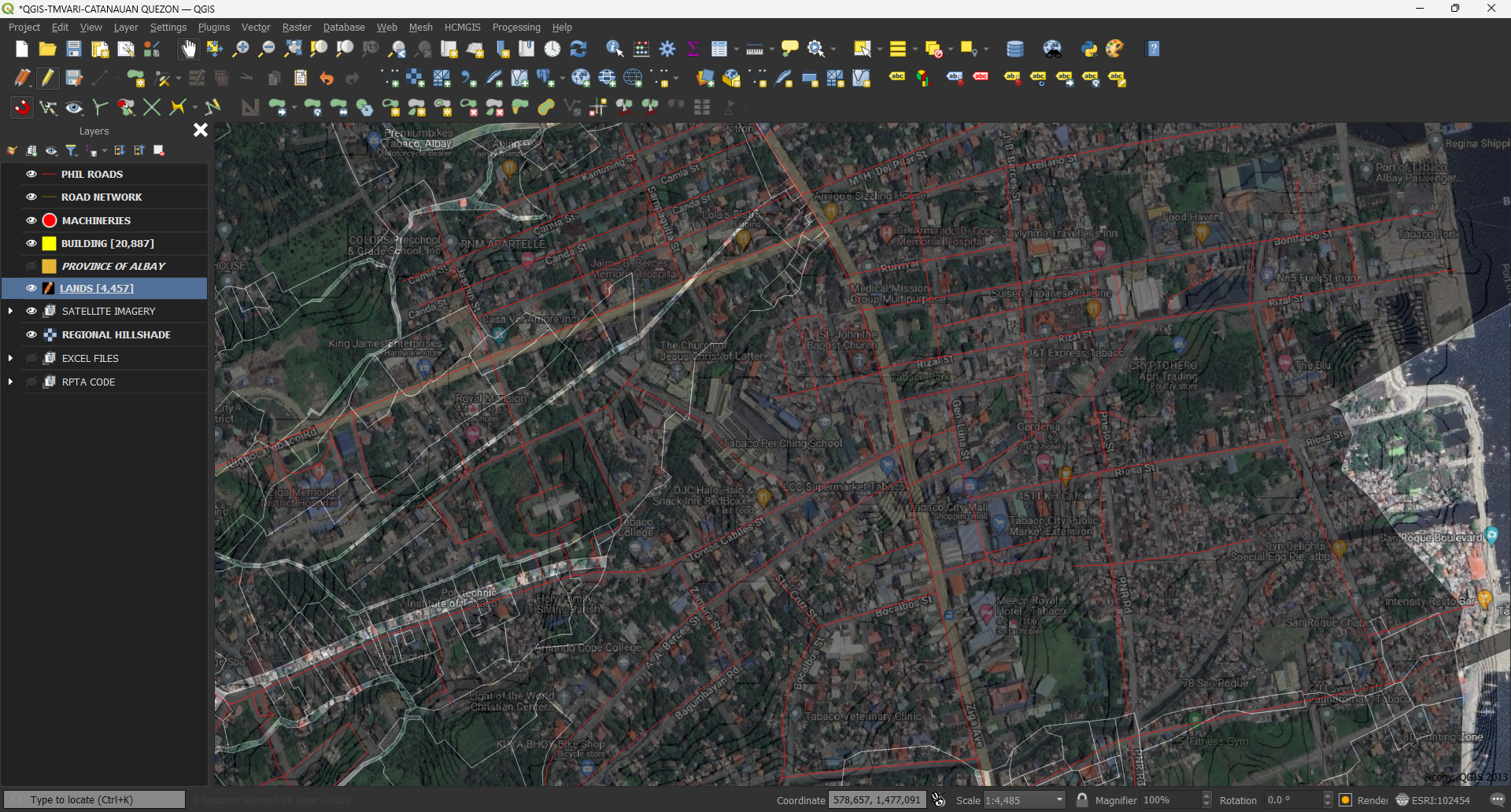Open the Processing Toolbox
This screenshot has height=812, width=1511.
point(667,49)
